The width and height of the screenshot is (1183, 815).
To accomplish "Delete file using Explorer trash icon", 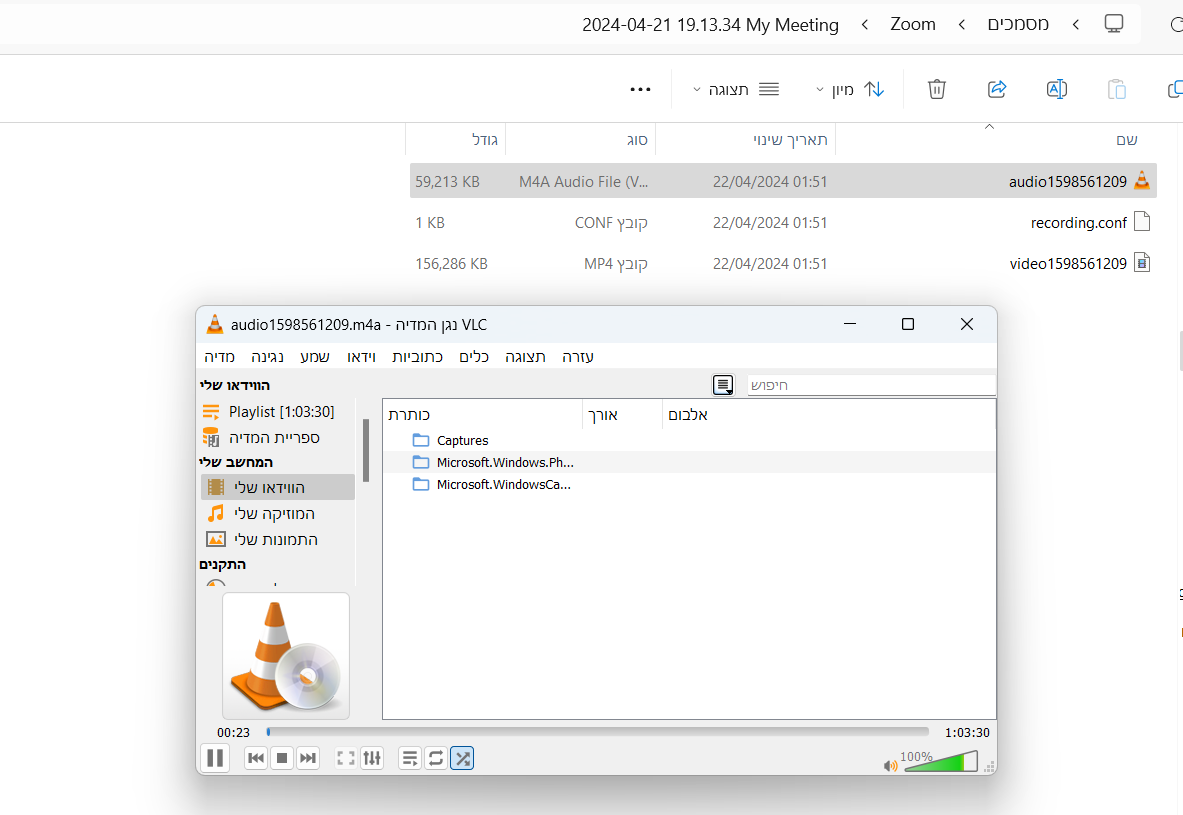I will (936, 89).
